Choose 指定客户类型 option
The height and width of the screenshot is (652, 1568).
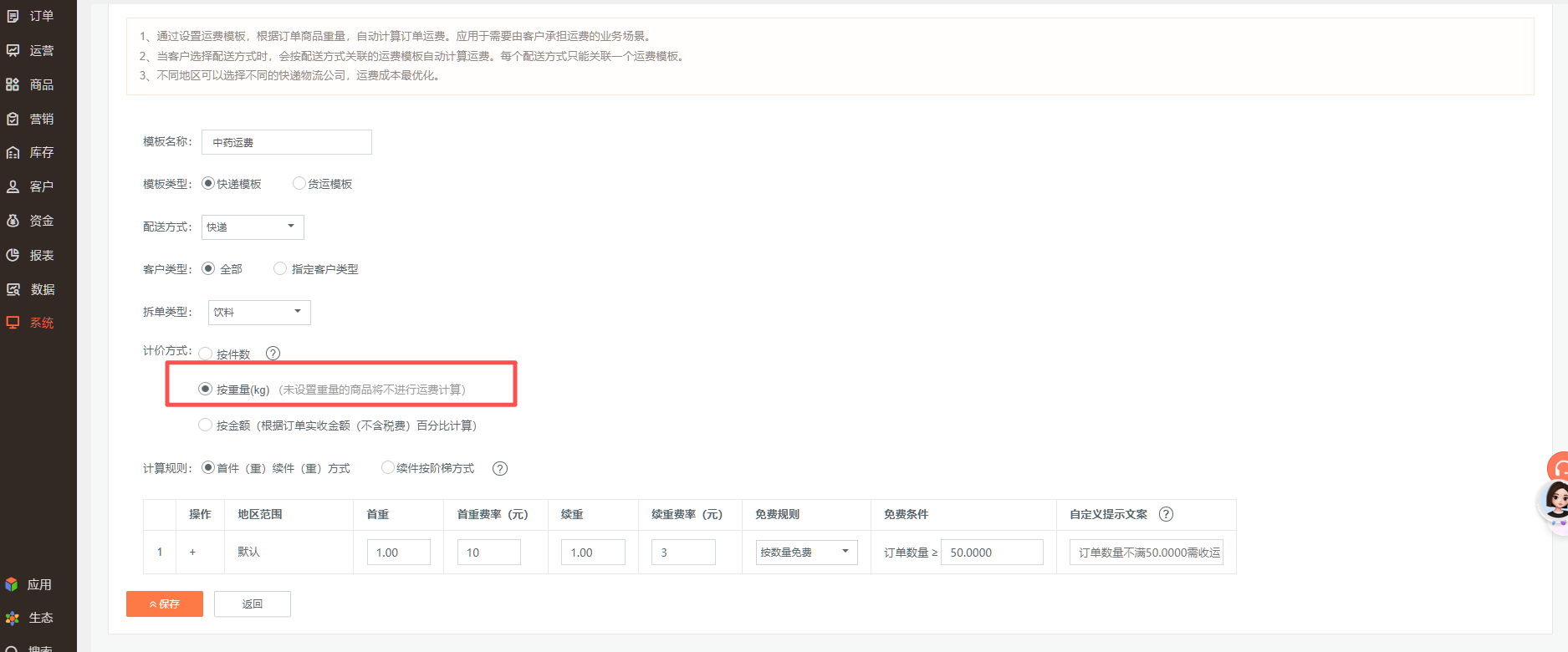280,268
